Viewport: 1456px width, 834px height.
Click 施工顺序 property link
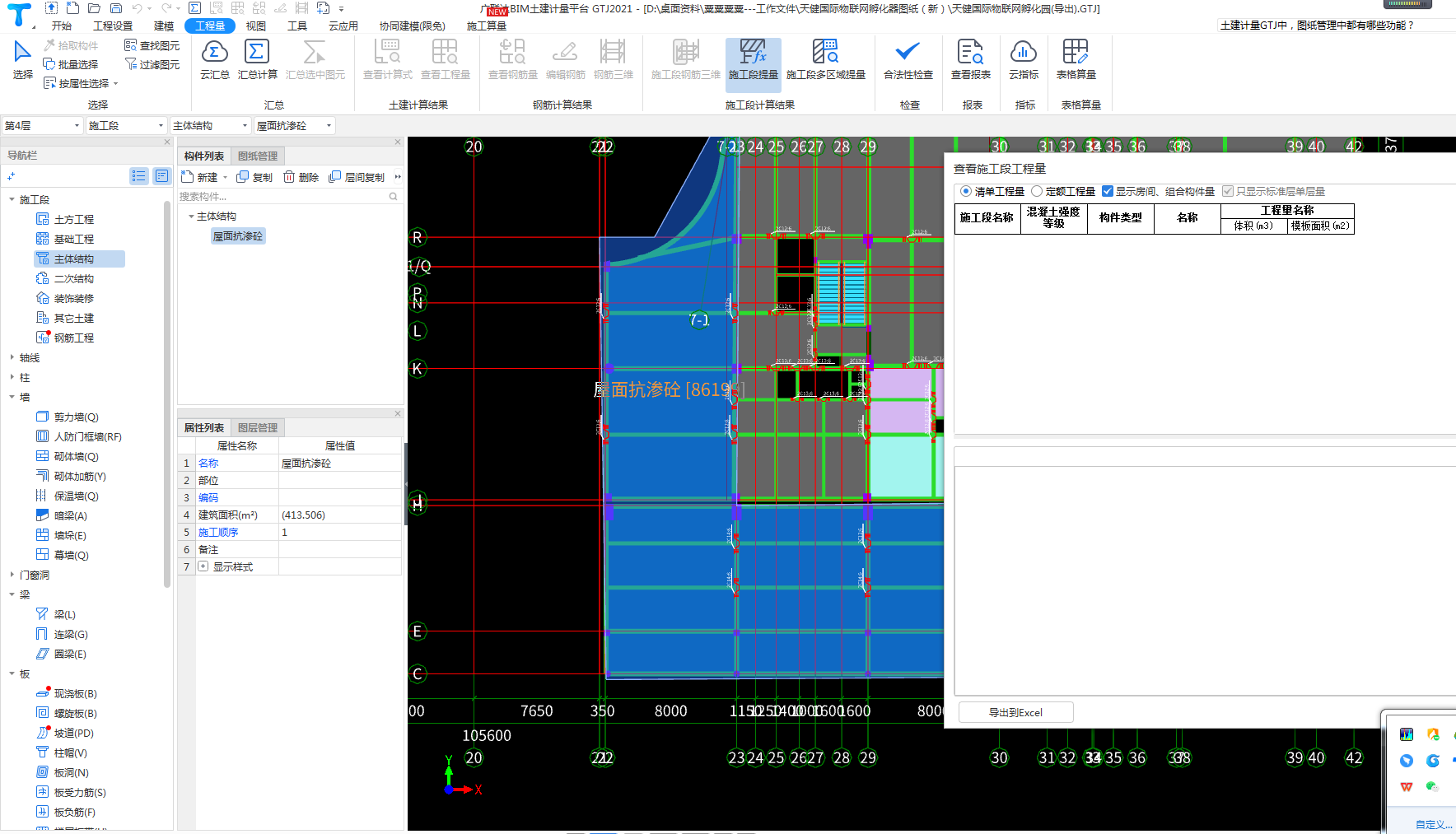pos(218,533)
